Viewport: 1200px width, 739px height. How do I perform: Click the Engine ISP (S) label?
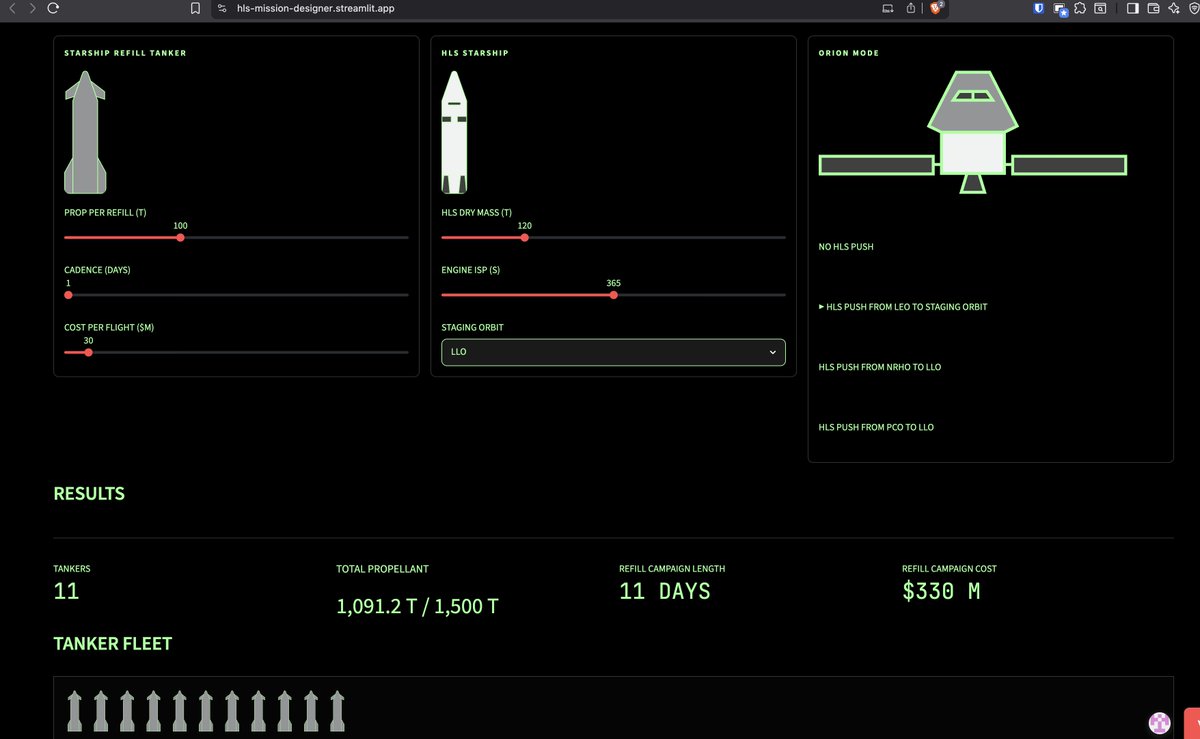pyautogui.click(x=471, y=270)
